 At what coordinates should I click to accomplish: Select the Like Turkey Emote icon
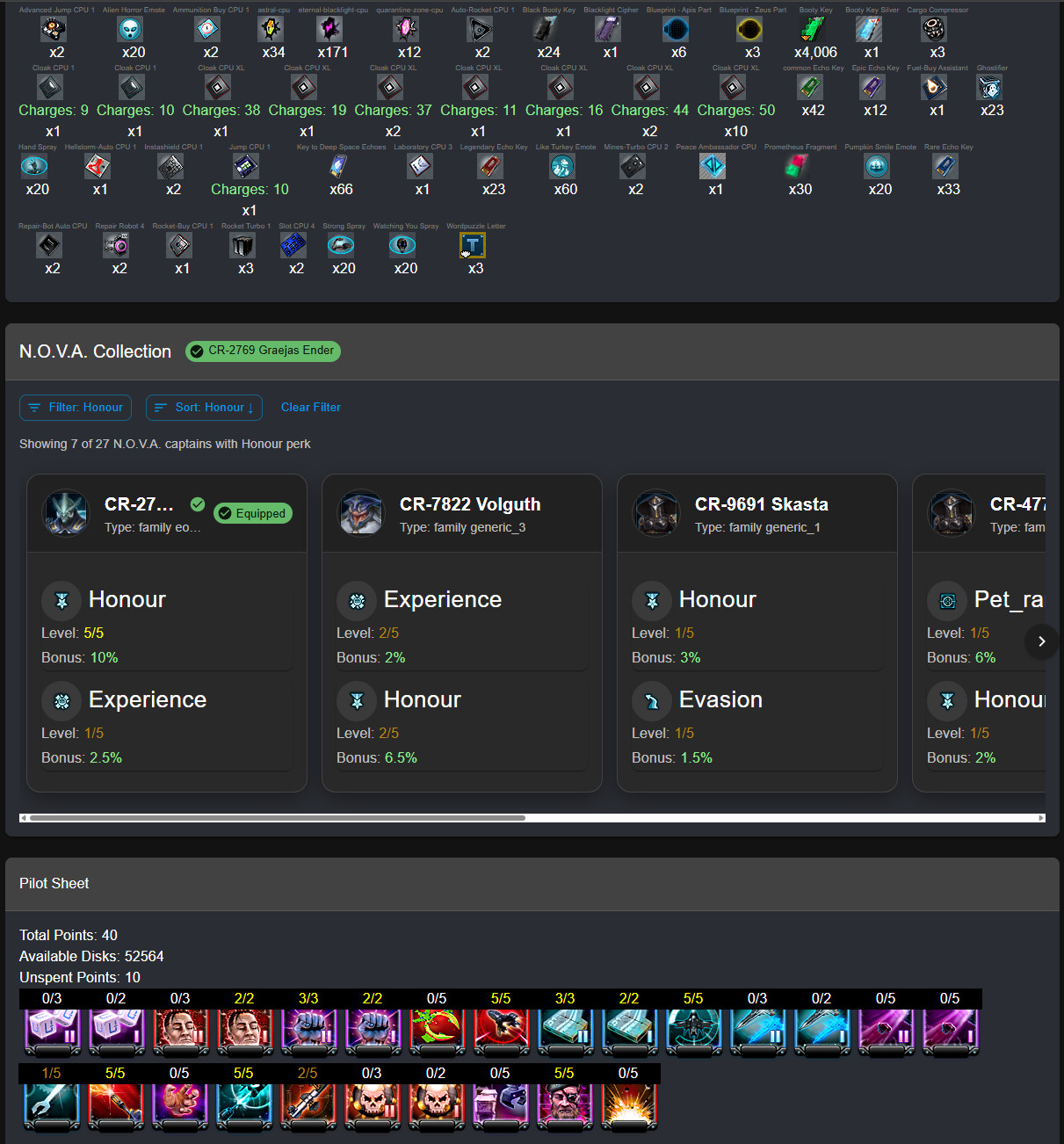(x=562, y=167)
